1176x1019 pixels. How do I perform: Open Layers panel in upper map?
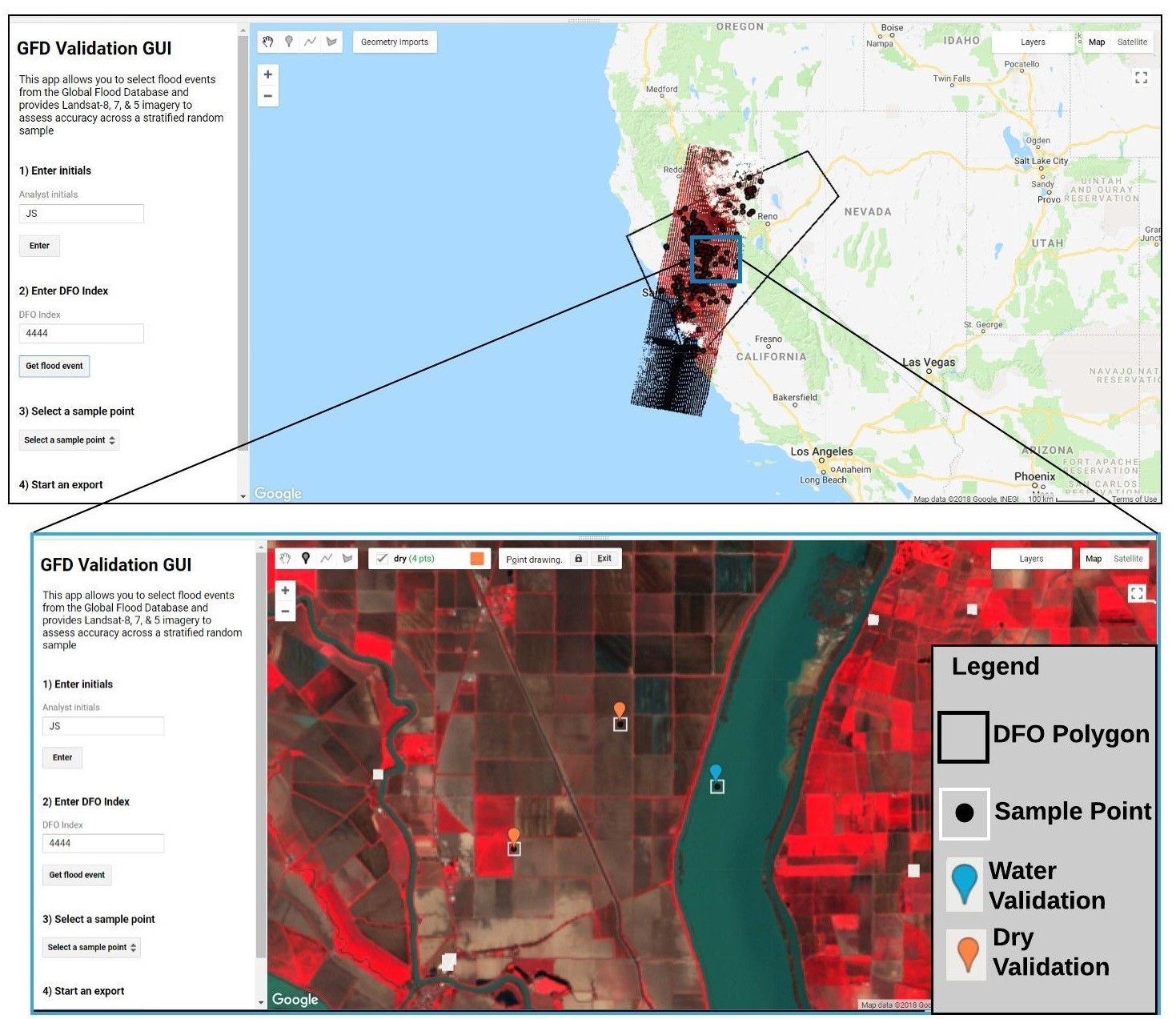click(x=1033, y=42)
